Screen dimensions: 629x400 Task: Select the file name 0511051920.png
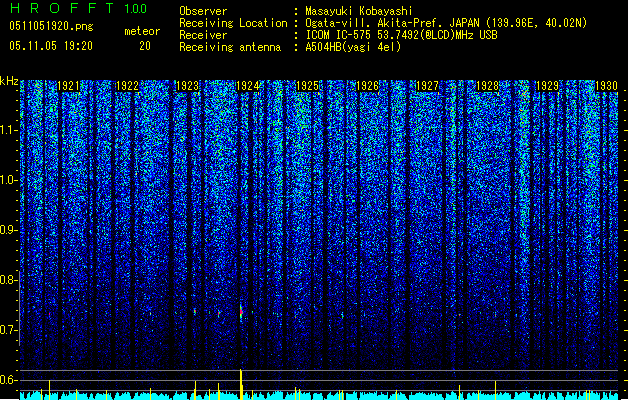point(51,26)
